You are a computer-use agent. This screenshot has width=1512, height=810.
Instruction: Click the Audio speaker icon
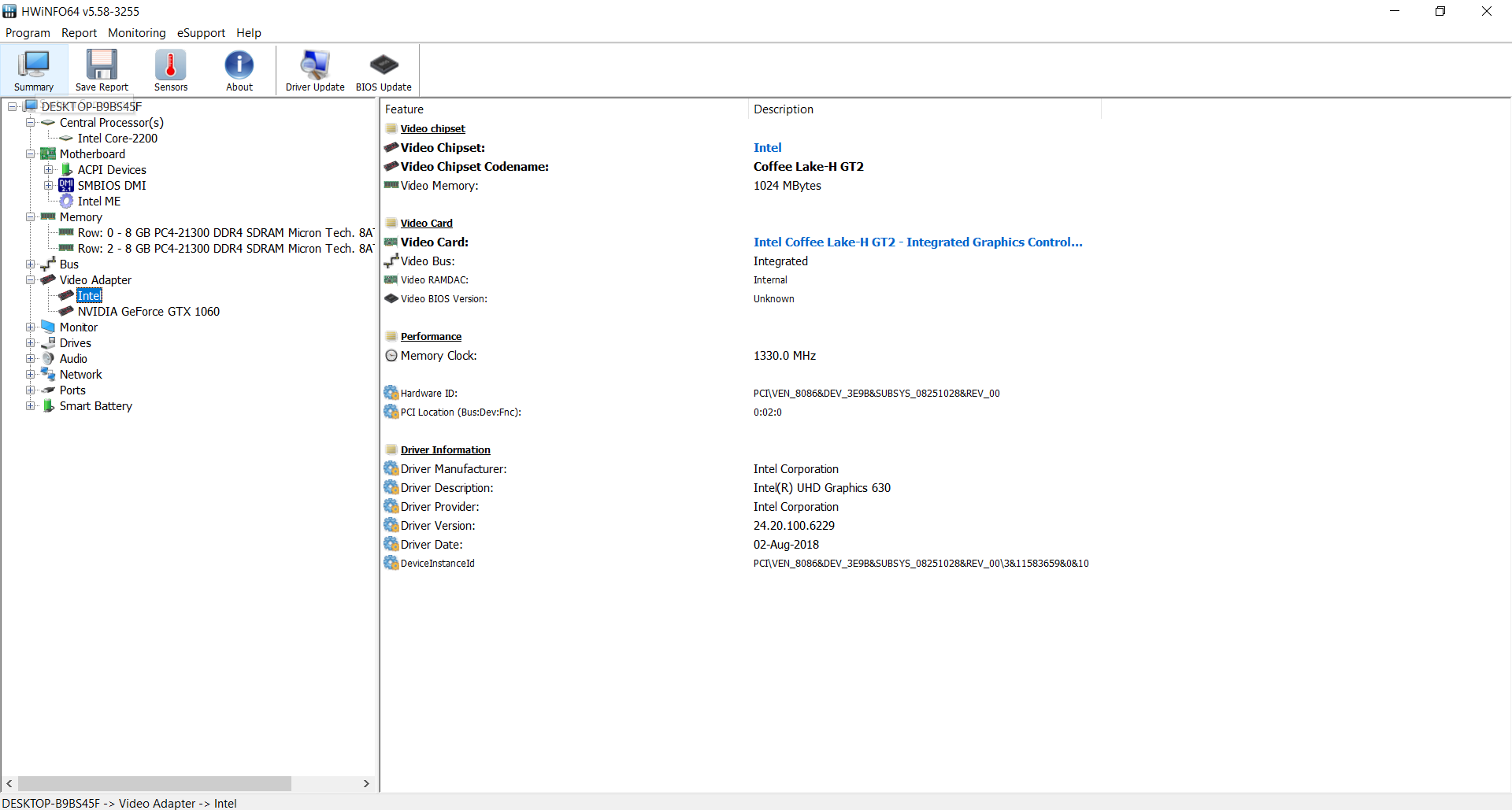click(48, 358)
